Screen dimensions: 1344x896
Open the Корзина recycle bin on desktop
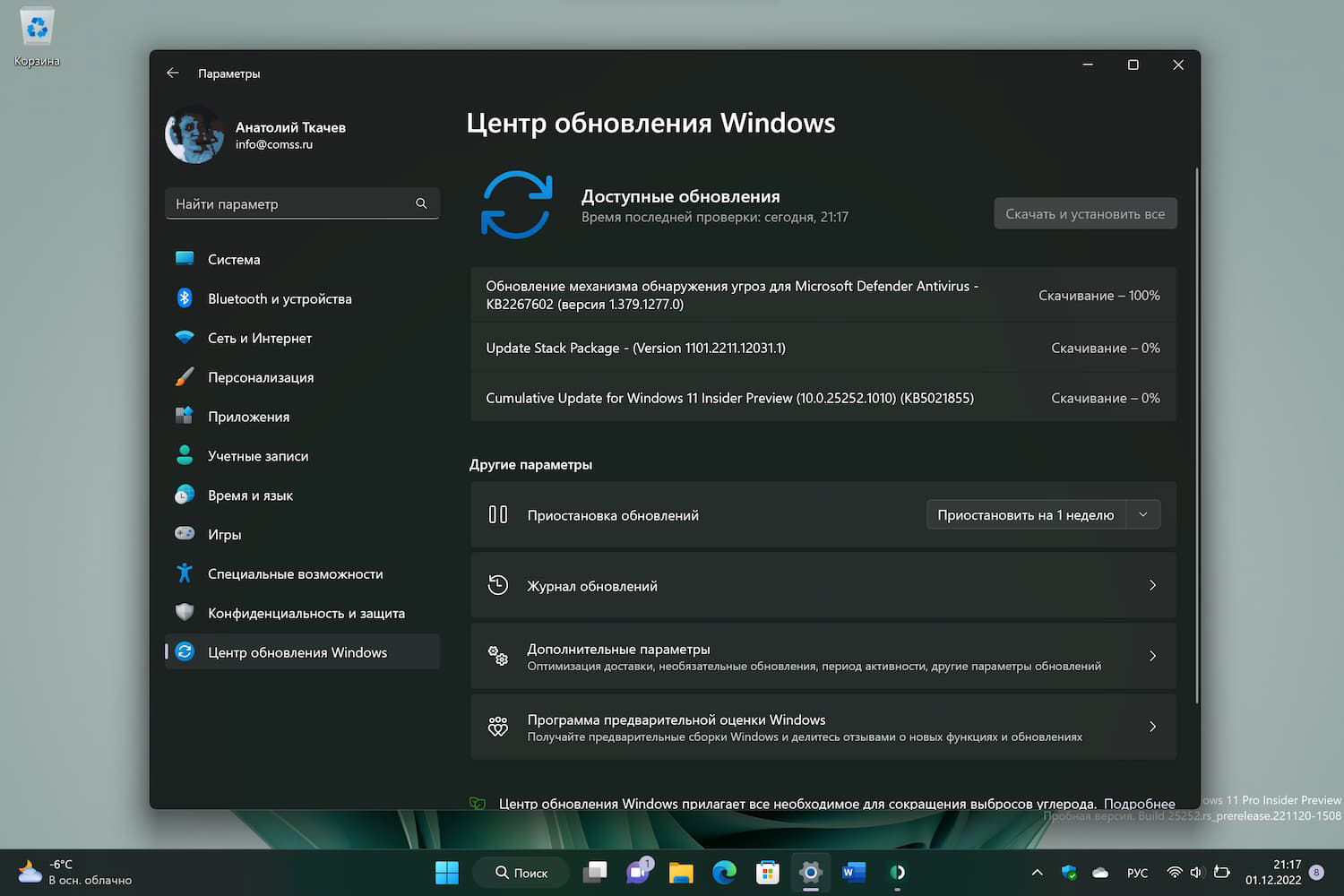click(x=37, y=38)
